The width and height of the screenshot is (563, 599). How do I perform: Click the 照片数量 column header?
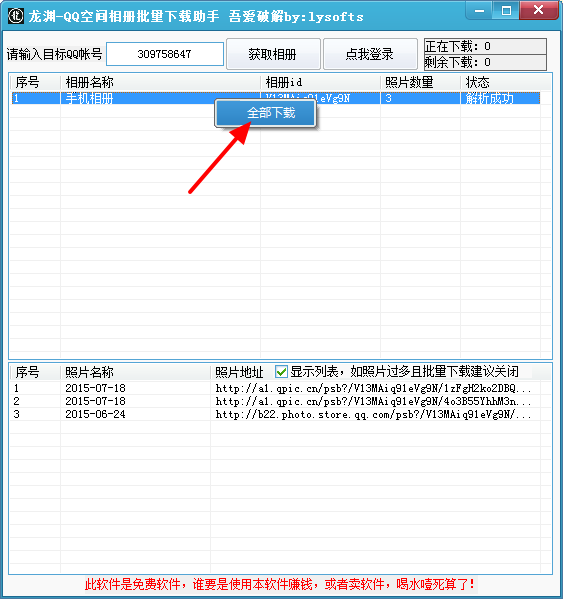click(409, 82)
